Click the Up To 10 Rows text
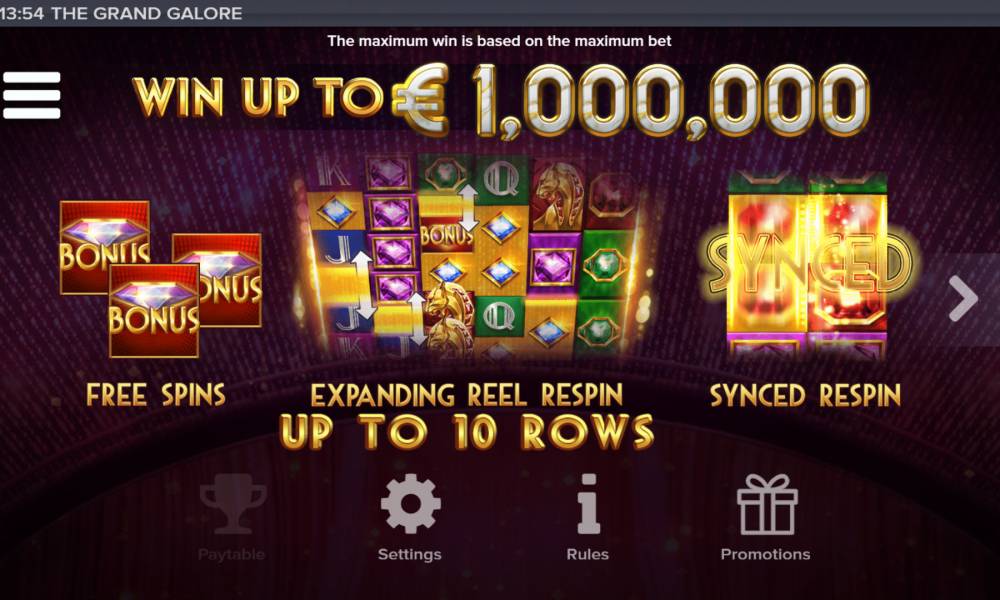Screen dimensions: 1000x600 point(467,432)
